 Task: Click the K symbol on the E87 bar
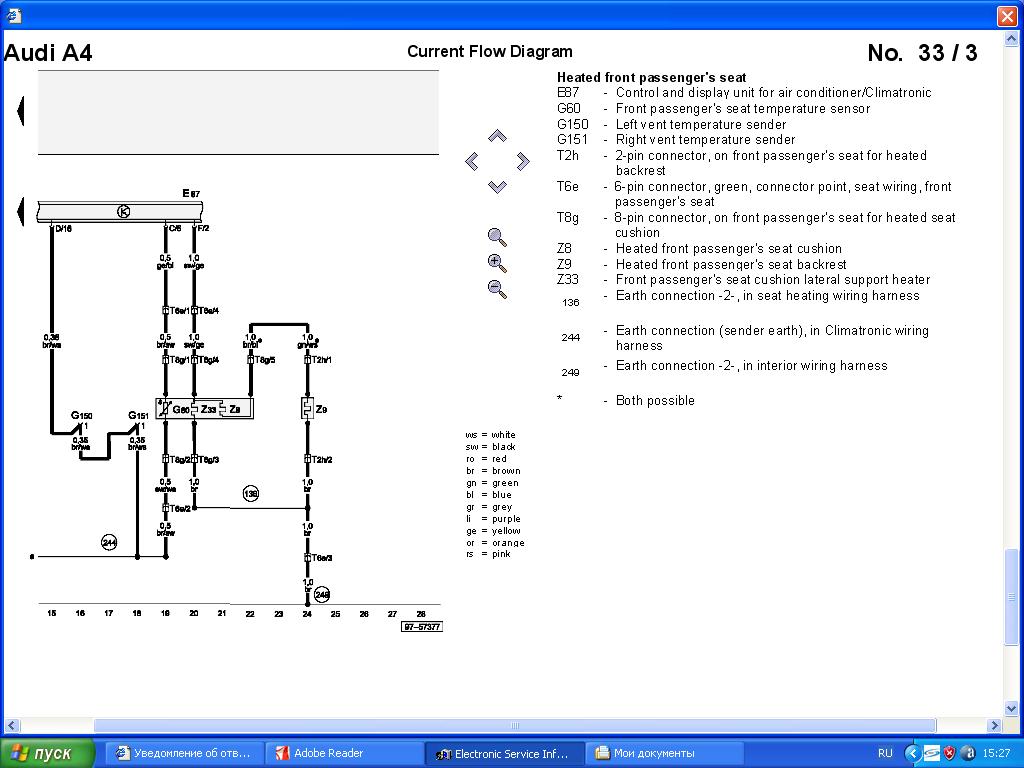(123, 212)
